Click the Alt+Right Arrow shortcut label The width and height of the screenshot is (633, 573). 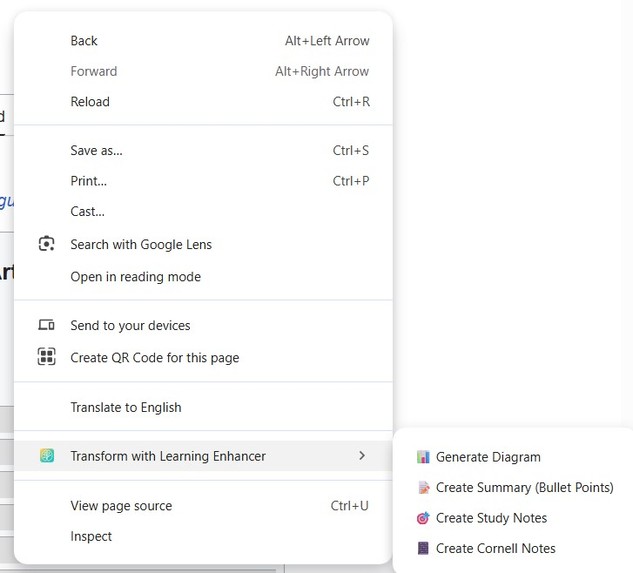(322, 71)
